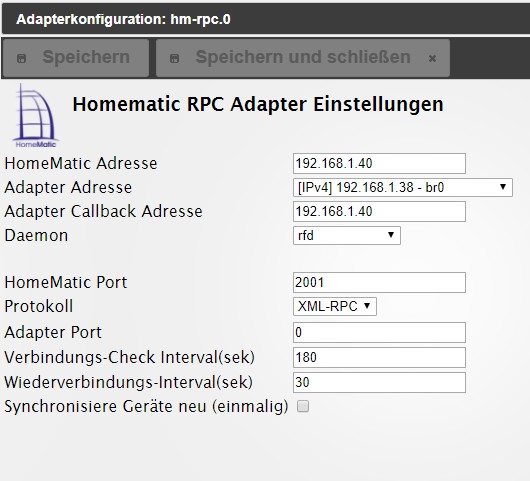Focus the Verbindungs-Check Interval field
The image size is (530, 481).
pos(379,357)
